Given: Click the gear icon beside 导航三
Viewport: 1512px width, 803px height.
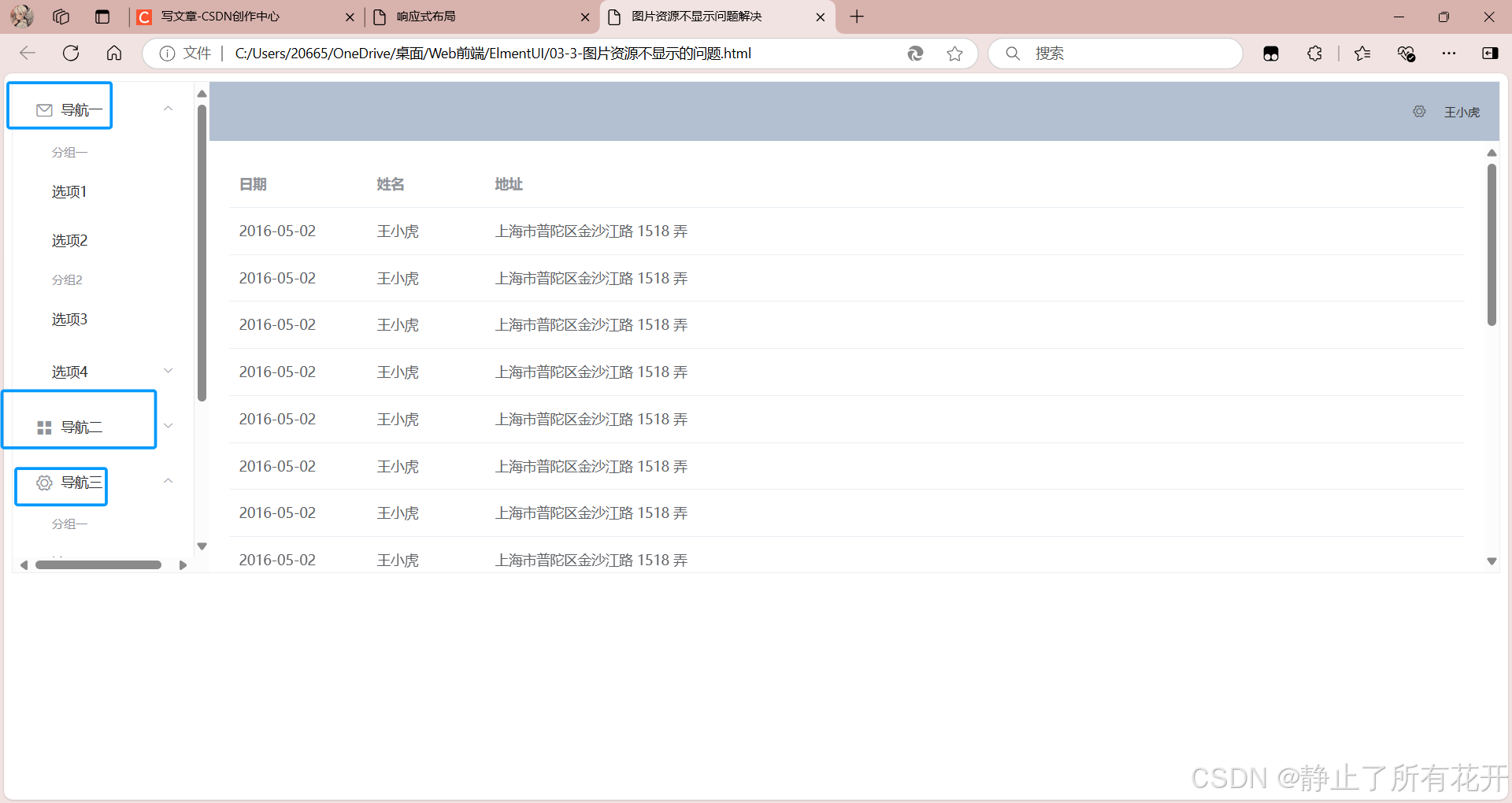Looking at the screenshot, I should point(44,483).
